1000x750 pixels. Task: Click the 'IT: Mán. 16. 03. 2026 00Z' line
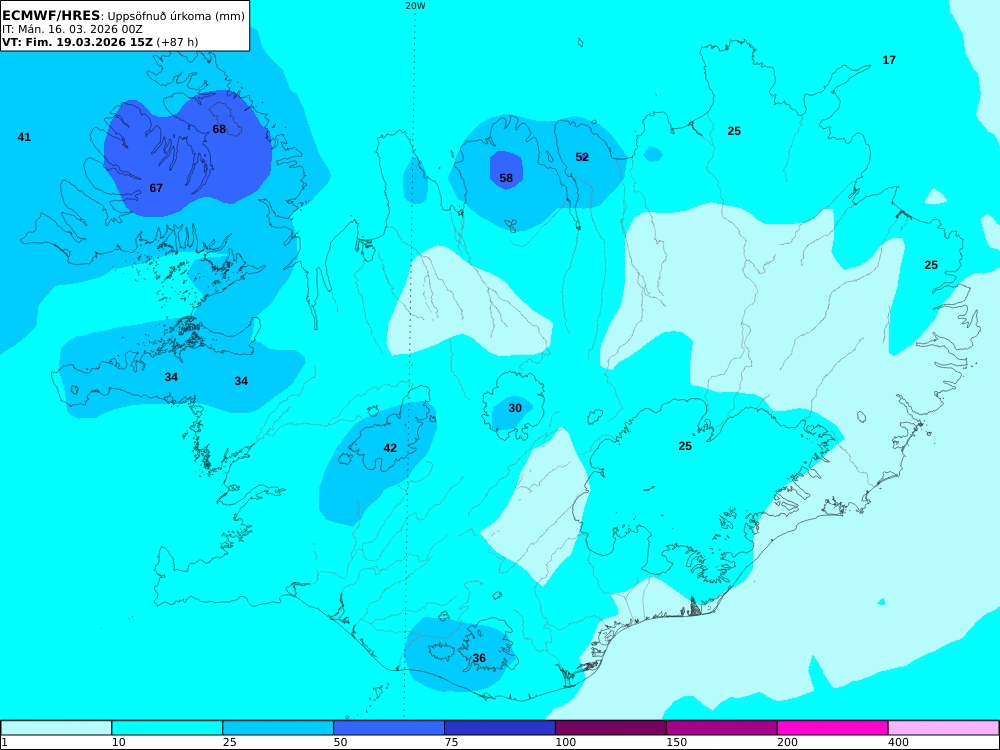pyautogui.click(x=72, y=29)
